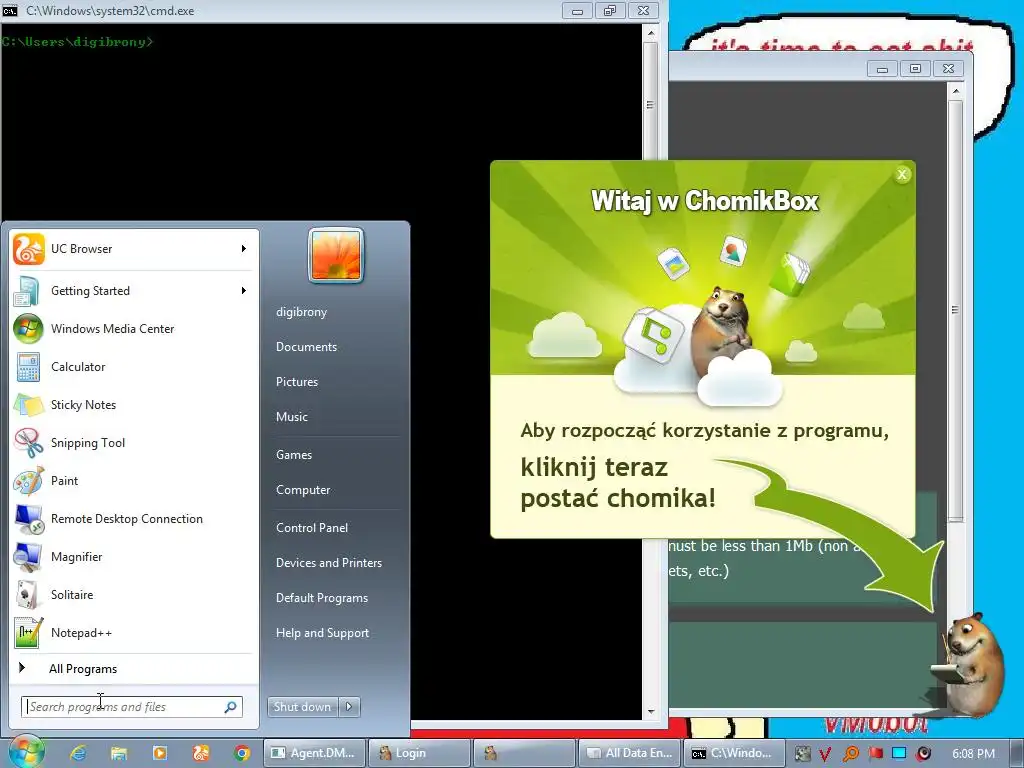Screen dimensions: 1024x768
Task: Switch to Login taskbar window
Action: 420,753
